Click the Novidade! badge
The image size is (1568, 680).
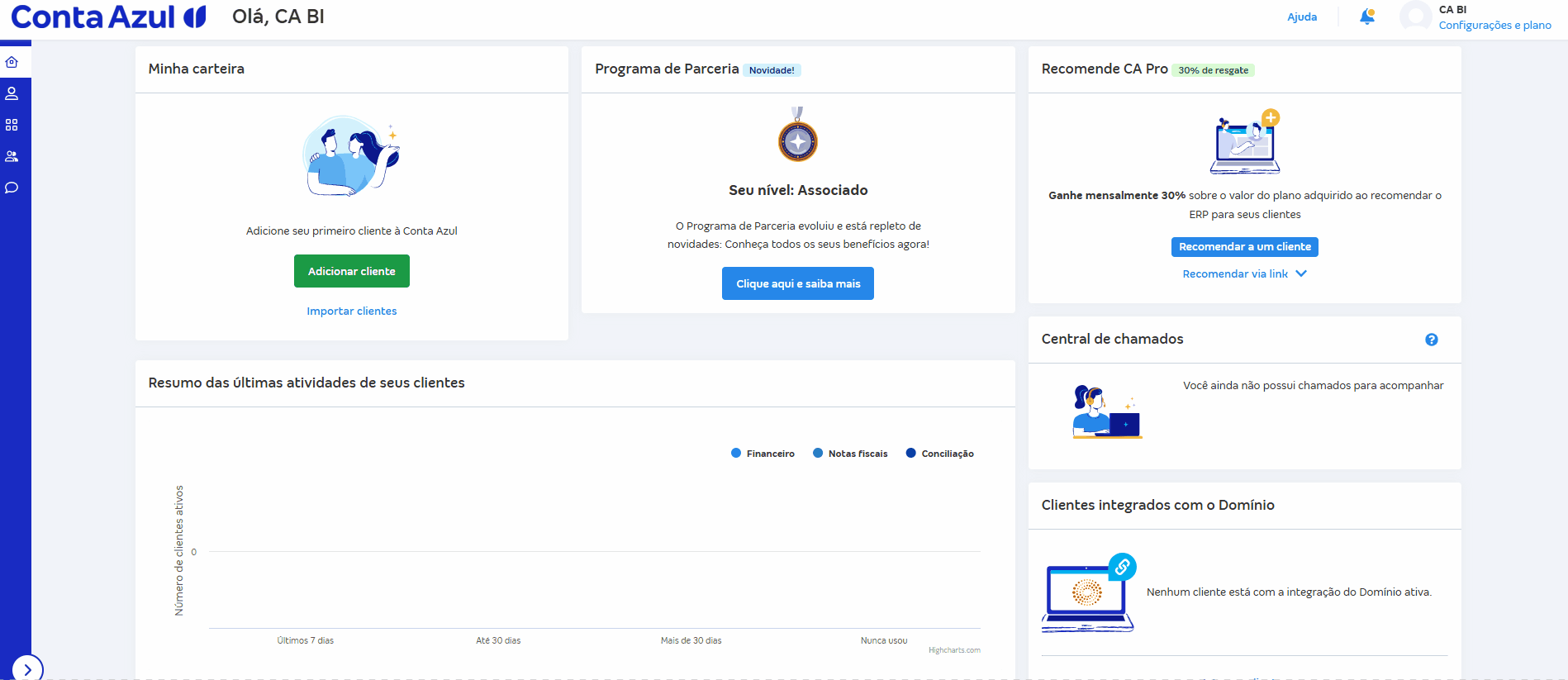click(772, 70)
